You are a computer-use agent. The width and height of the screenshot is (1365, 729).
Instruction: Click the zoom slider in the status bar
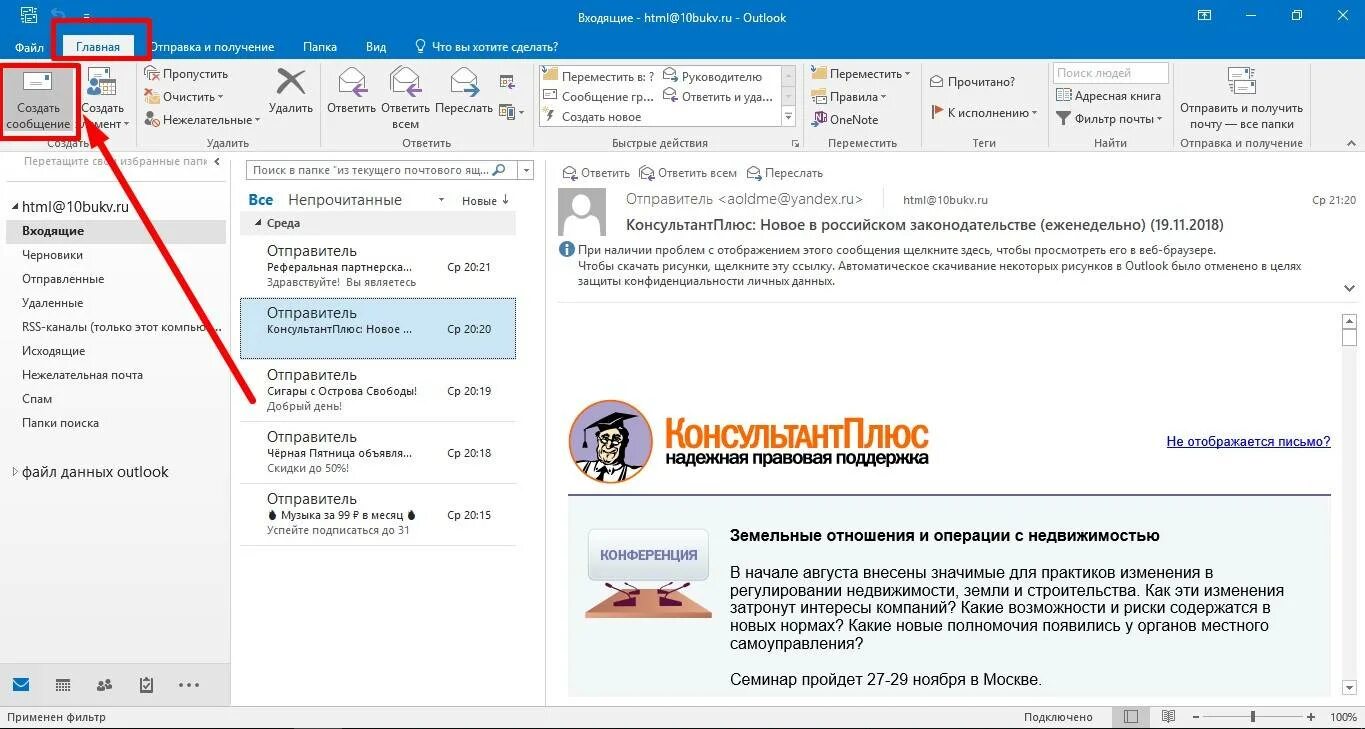pyautogui.click(x=1254, y=717)
